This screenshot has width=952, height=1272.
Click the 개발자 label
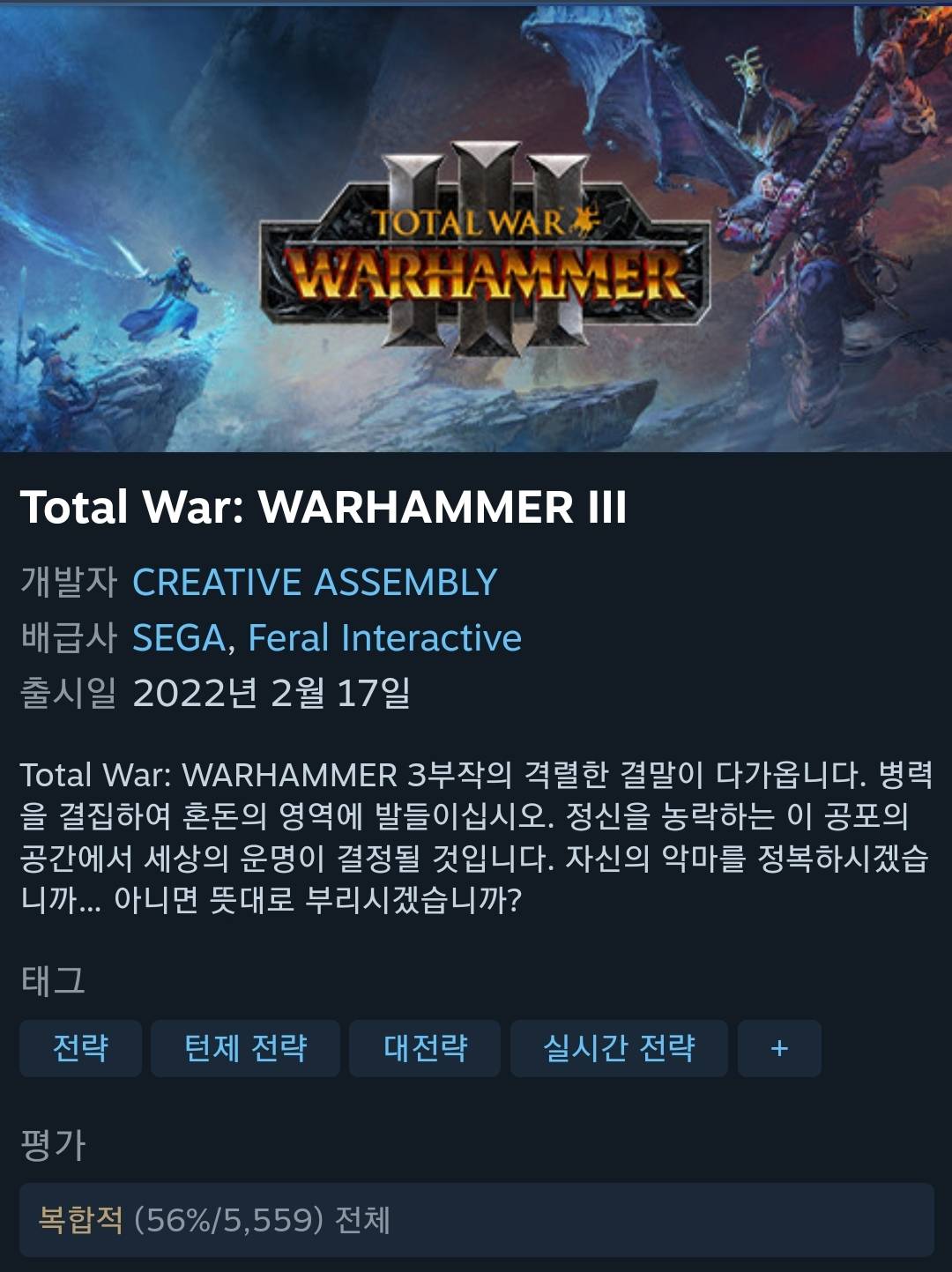69,583
